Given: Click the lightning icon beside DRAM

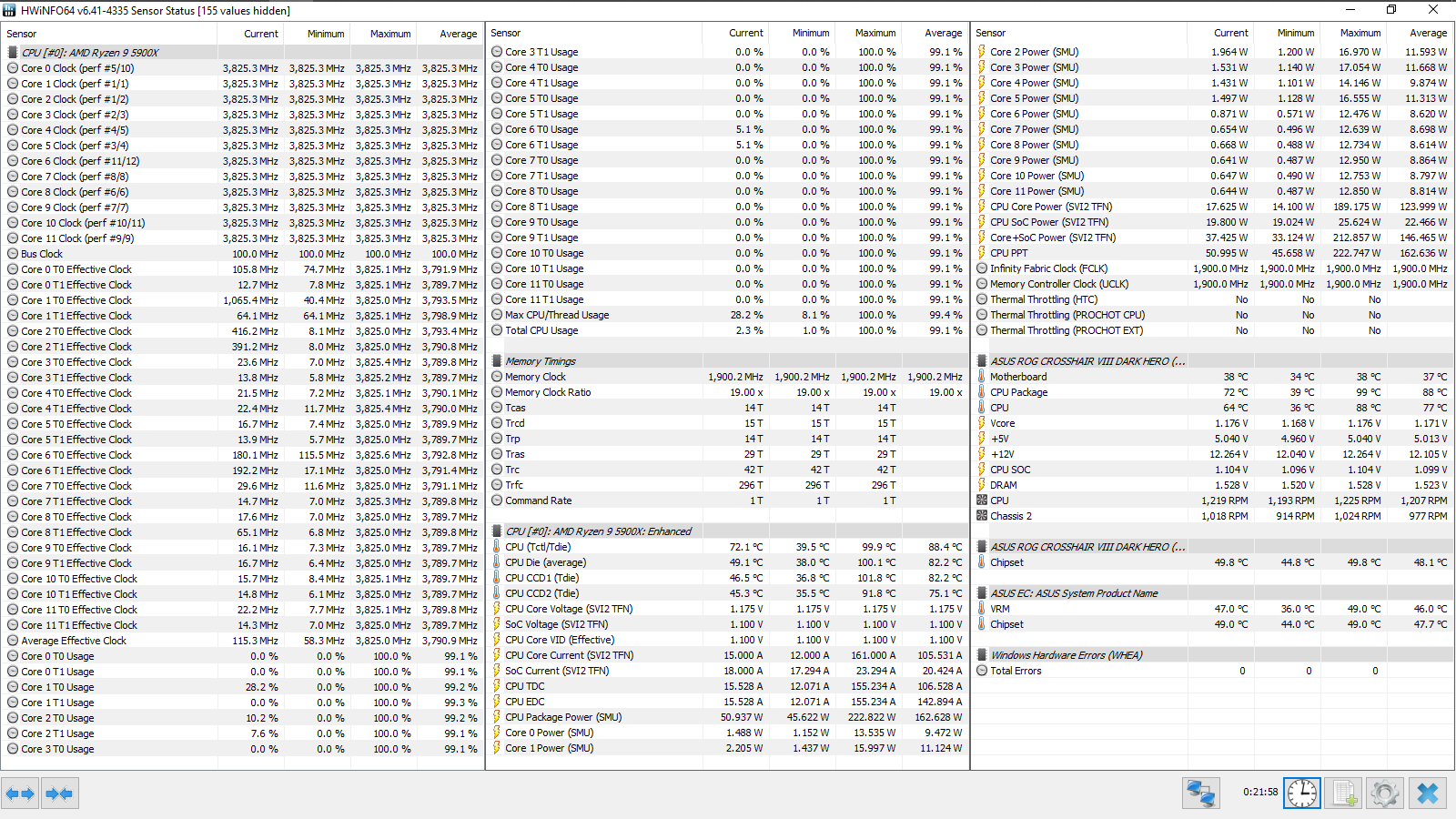Looking at the screenshot, I should coord(982,485).
